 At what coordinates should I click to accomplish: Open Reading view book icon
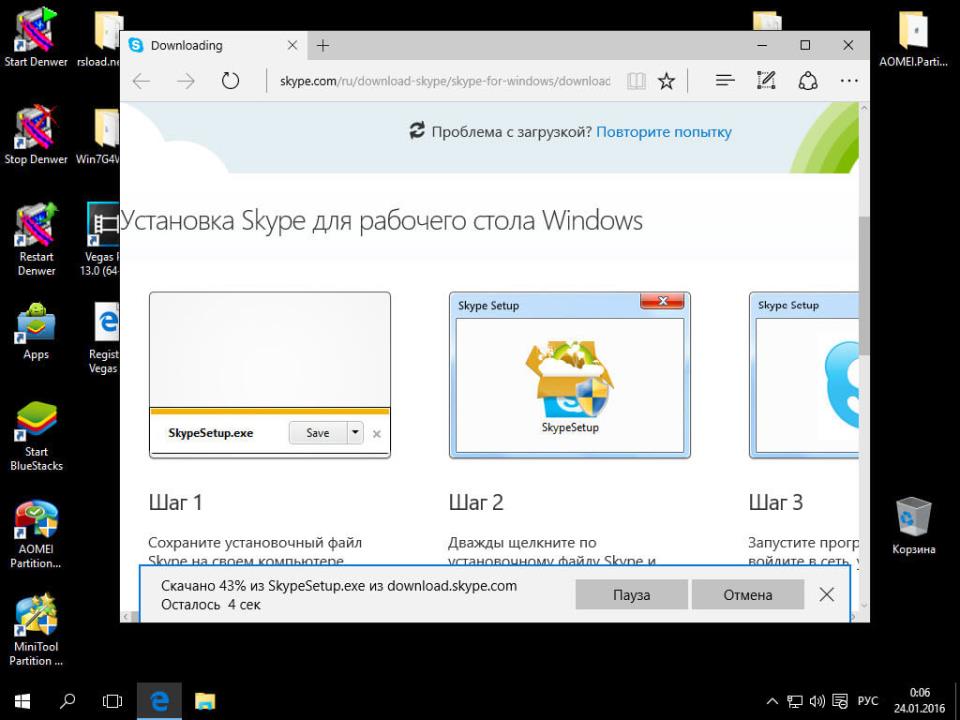[x=636, y=81]
